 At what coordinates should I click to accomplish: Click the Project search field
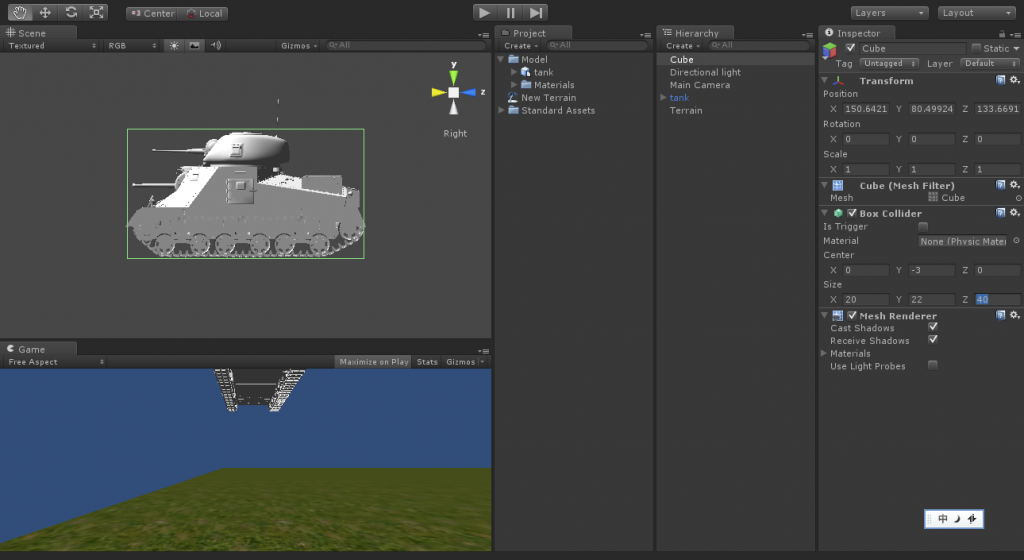[598, 46]
